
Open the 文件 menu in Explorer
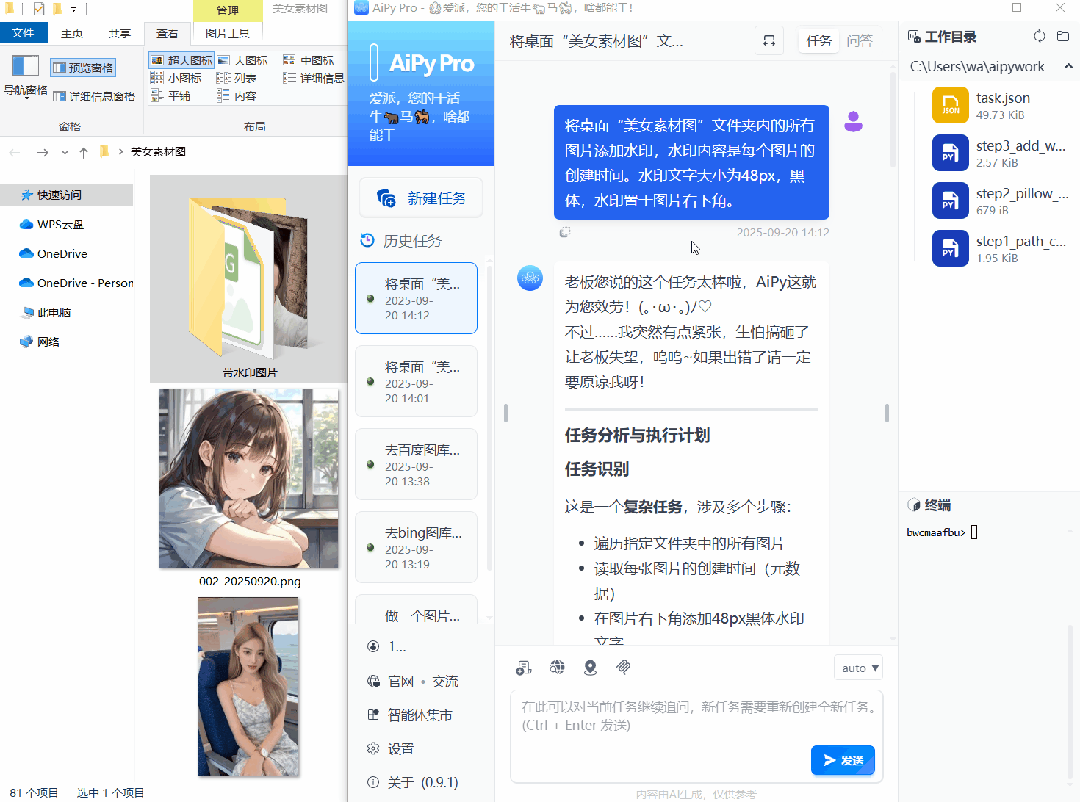pyautogui.click(x=25, y=31)
